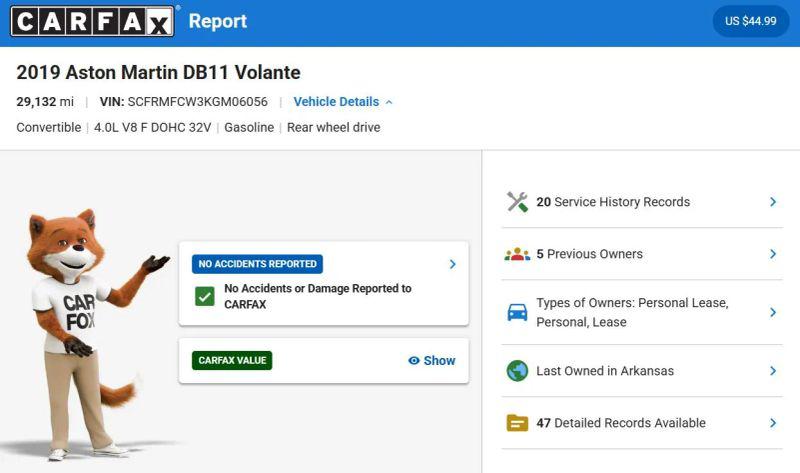The image size is (800, 473).
Task: Click the globe icon for Last Owned
Action: coord(517,371)
